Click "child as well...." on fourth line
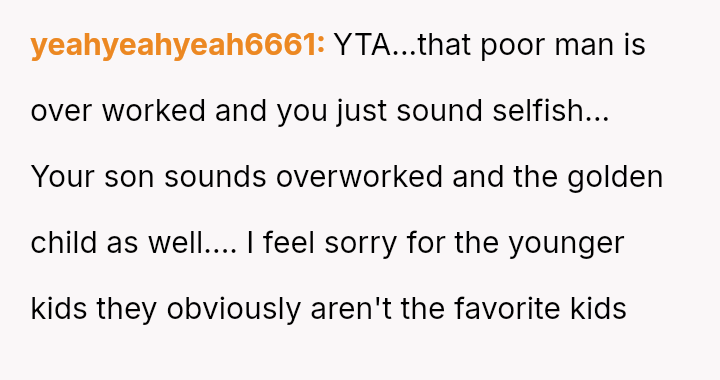Viewport: 720px width, 380px height. click(x=134, y=242)
